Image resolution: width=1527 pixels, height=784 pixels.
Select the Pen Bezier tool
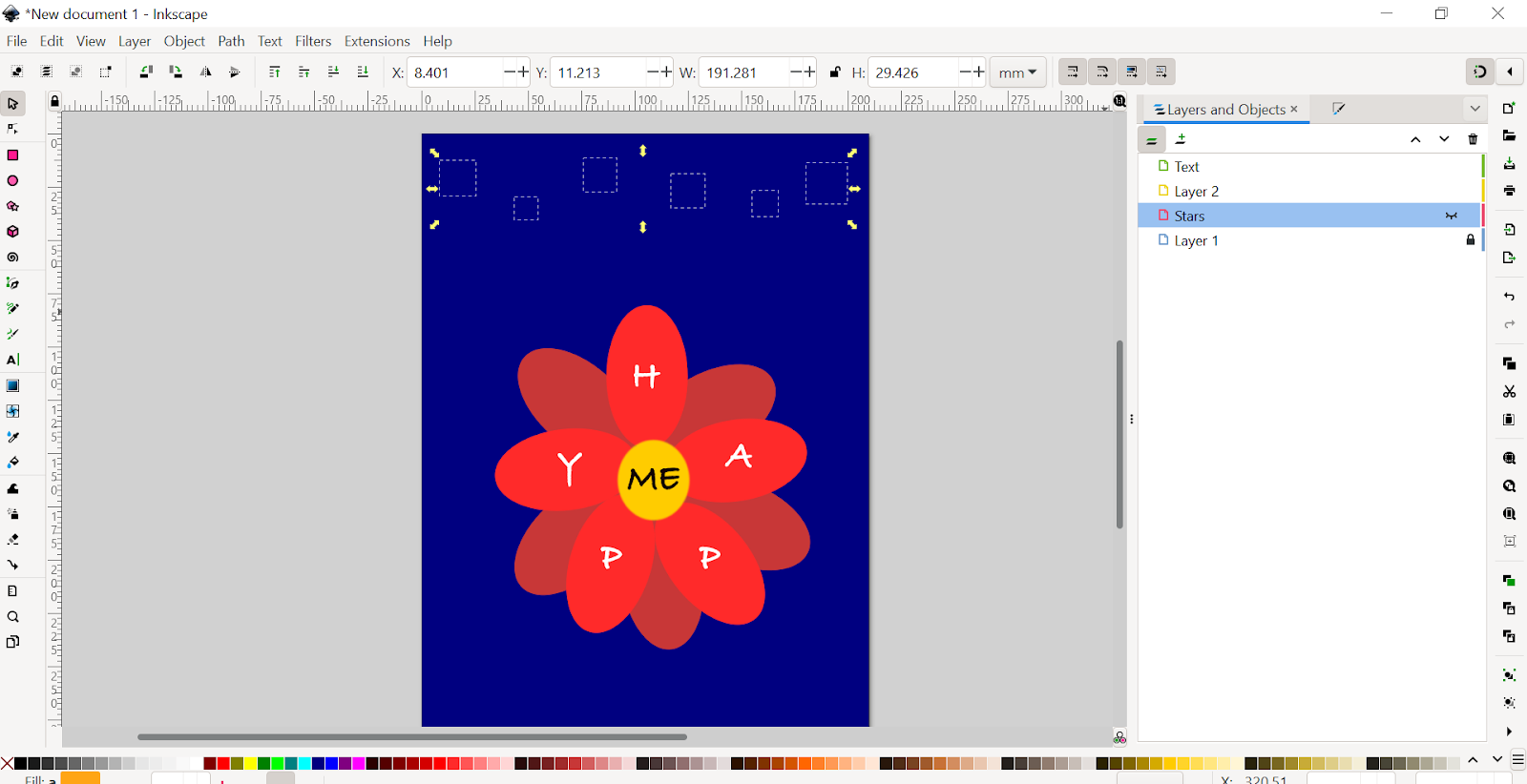coord(12,283)
